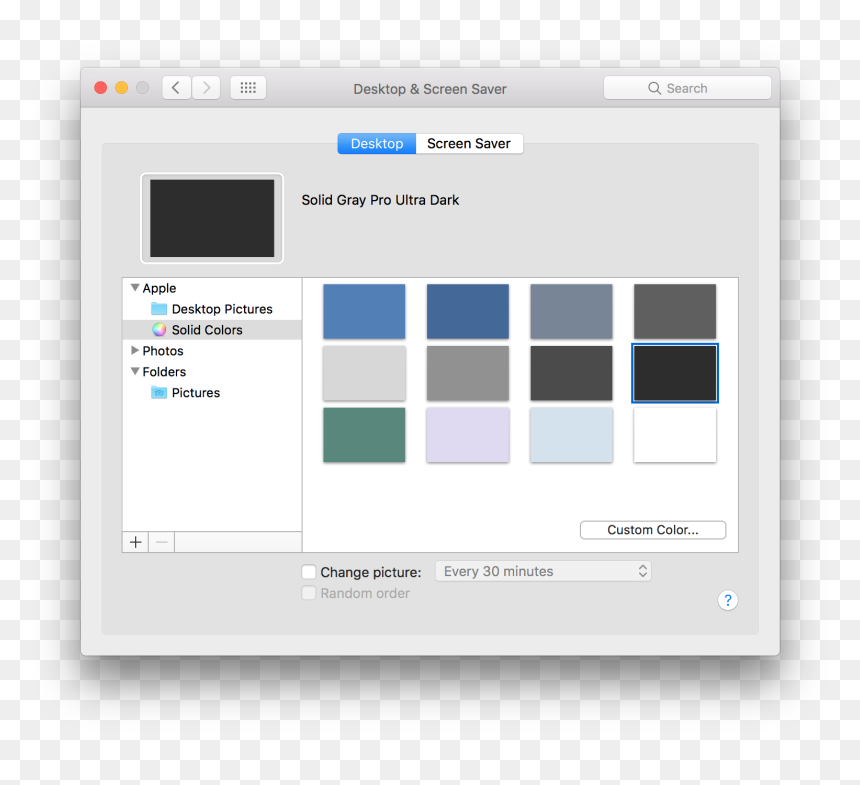Expand the Photos disclosure triangle
The height and width of the screenshot is (785, 860).
point(135,350)
